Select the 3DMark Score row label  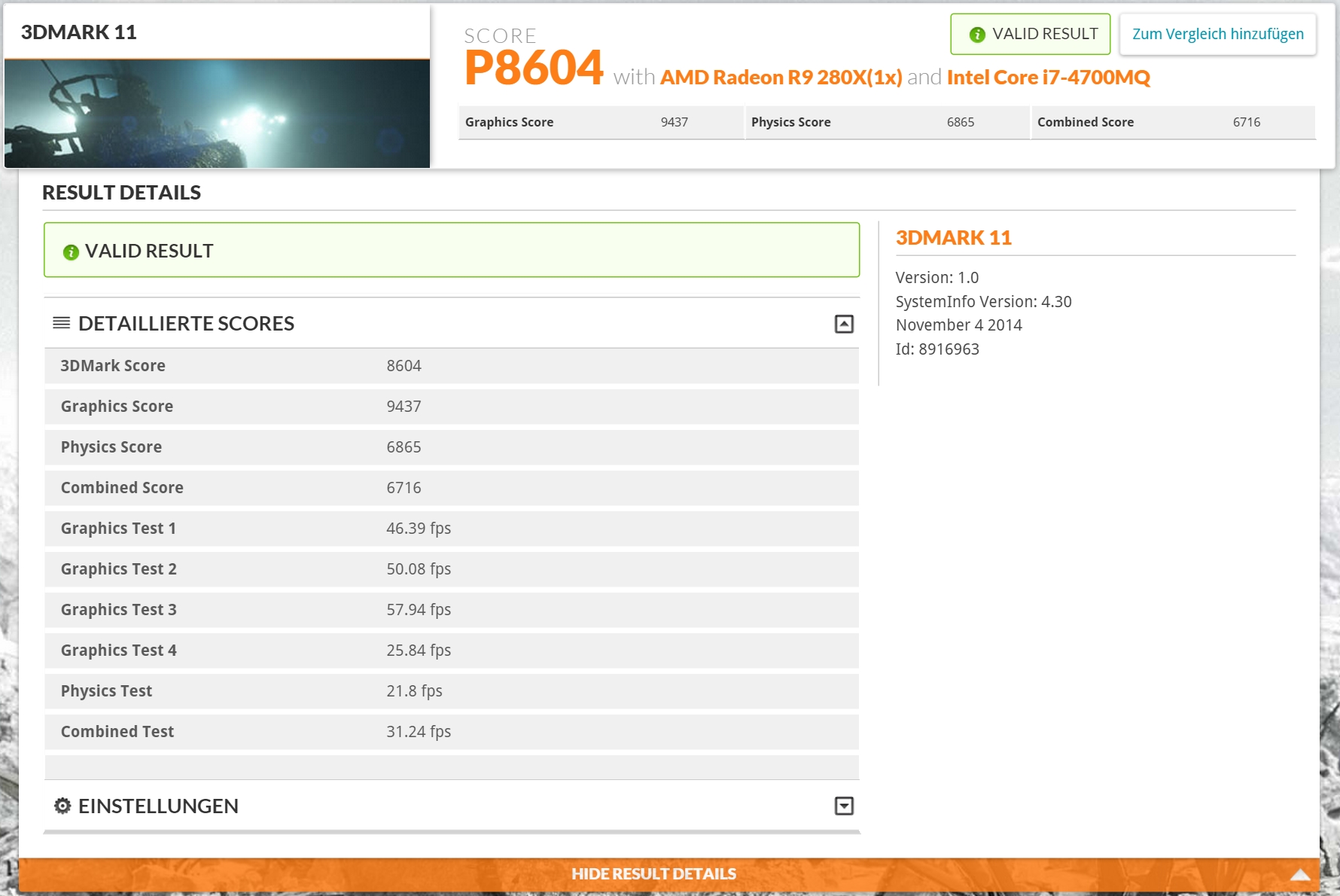113,365
